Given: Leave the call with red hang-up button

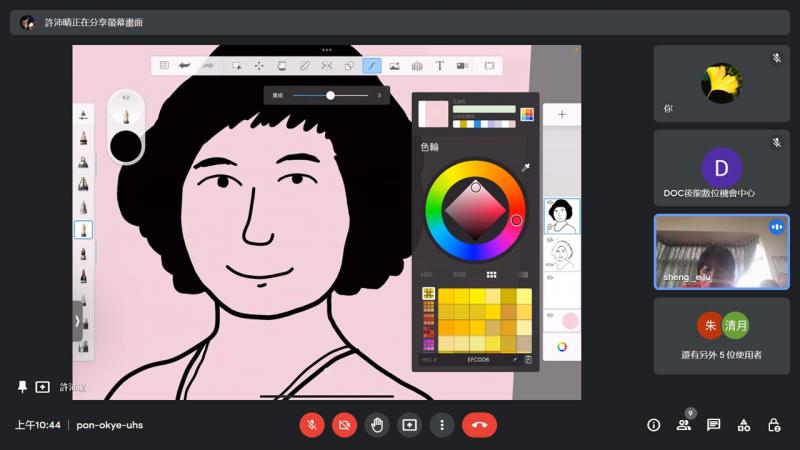Looking at the screenshot, I should (x=479, y=425).
